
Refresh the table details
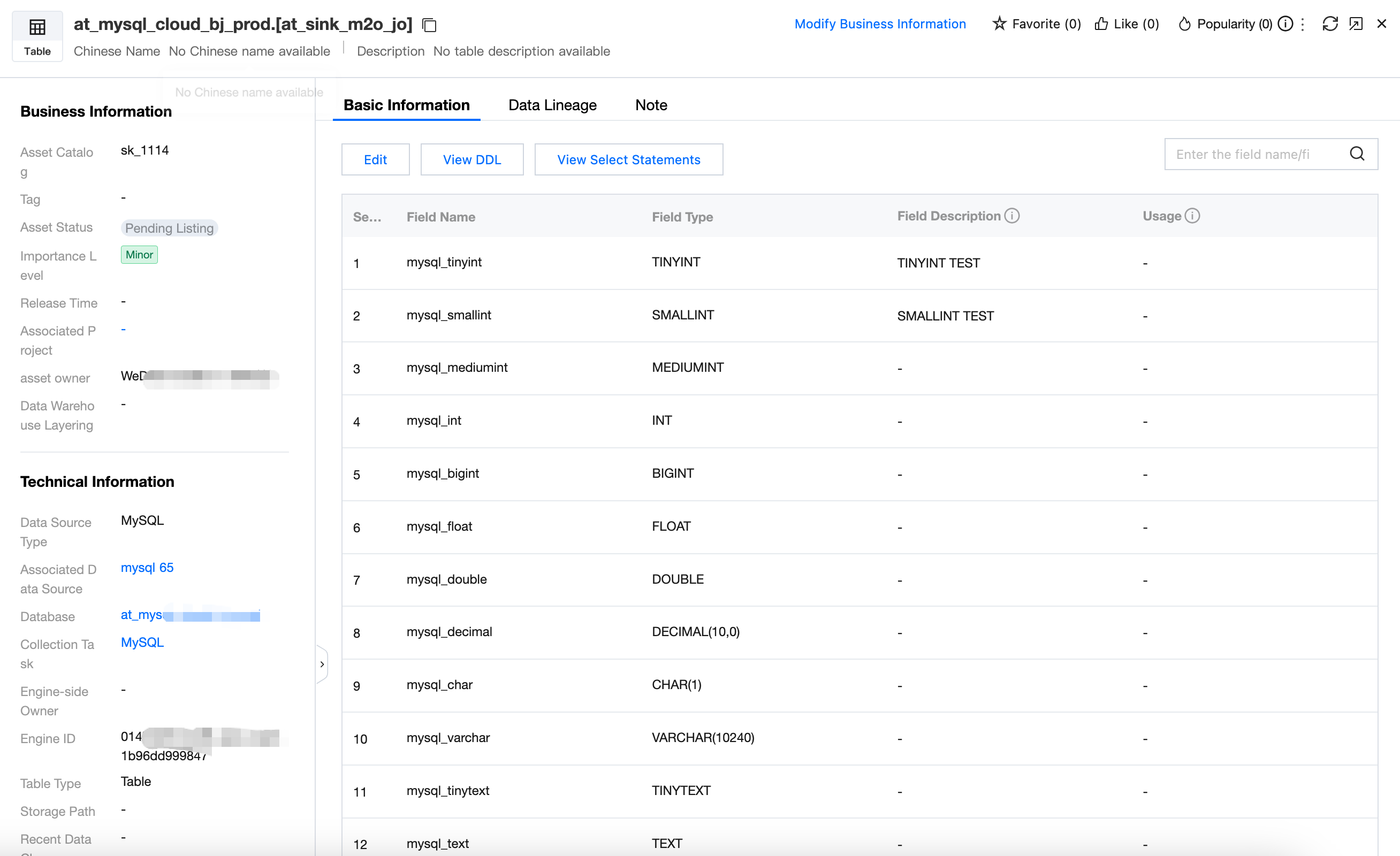[x=1330, y=24]
